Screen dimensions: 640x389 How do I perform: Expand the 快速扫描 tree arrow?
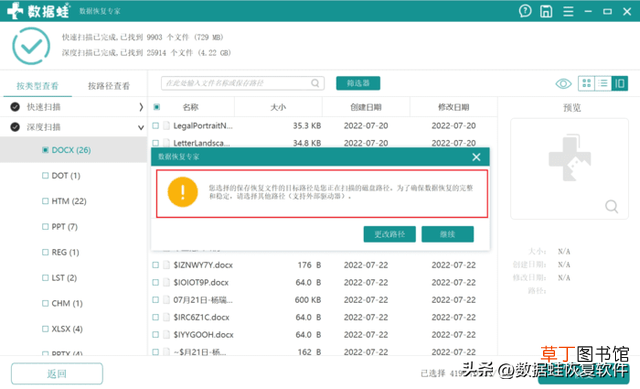[x=141, y=107]
